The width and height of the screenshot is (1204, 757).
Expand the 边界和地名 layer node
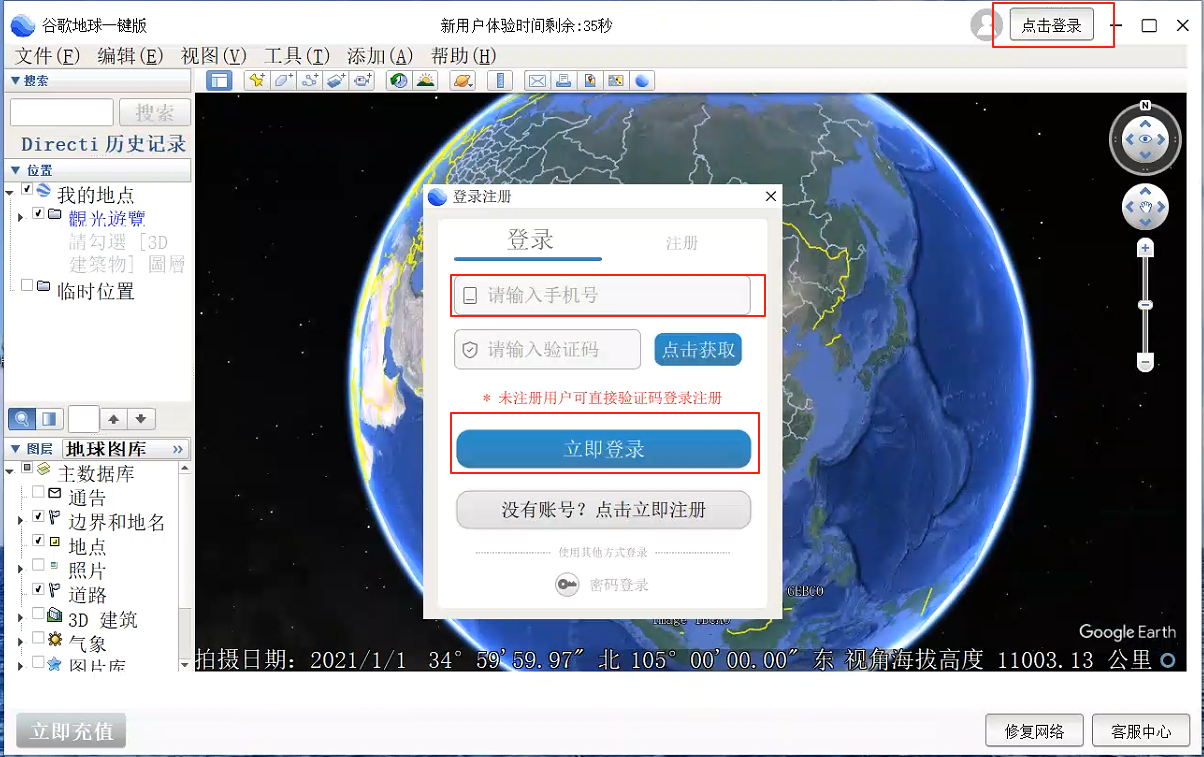point(21,520)
